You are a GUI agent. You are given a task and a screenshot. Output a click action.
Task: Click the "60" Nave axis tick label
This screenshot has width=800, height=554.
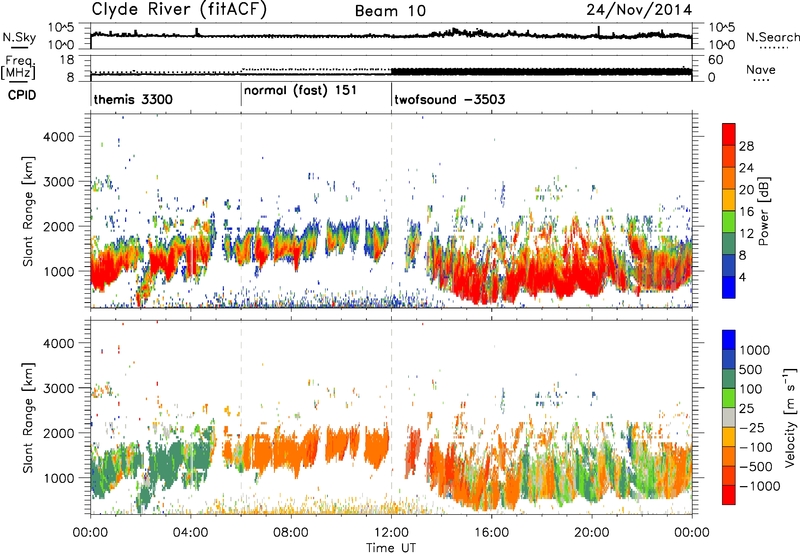click(715, 60)
